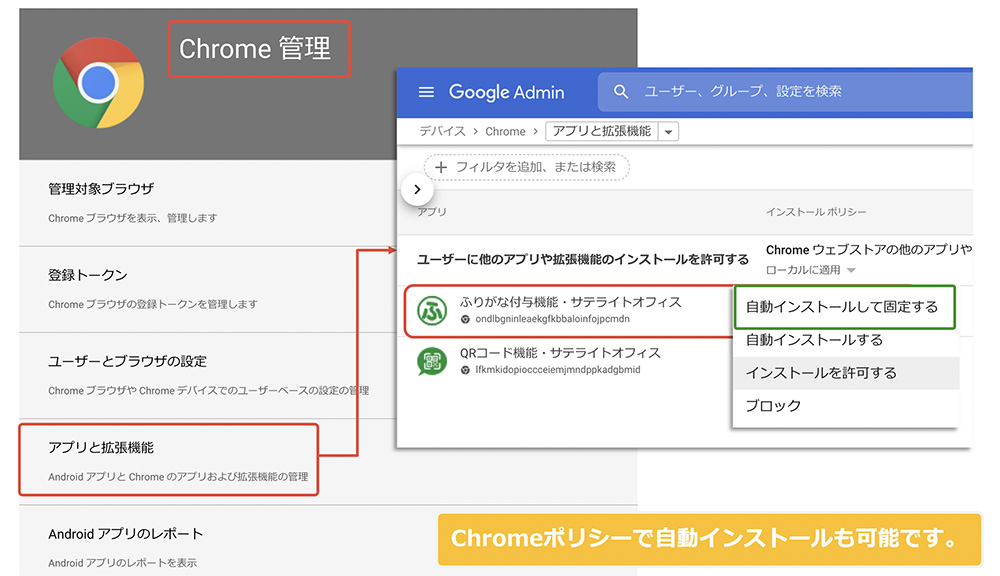Open 管理対象ブラウザ settings
The image size is (1000, 576).
[207, 203]
